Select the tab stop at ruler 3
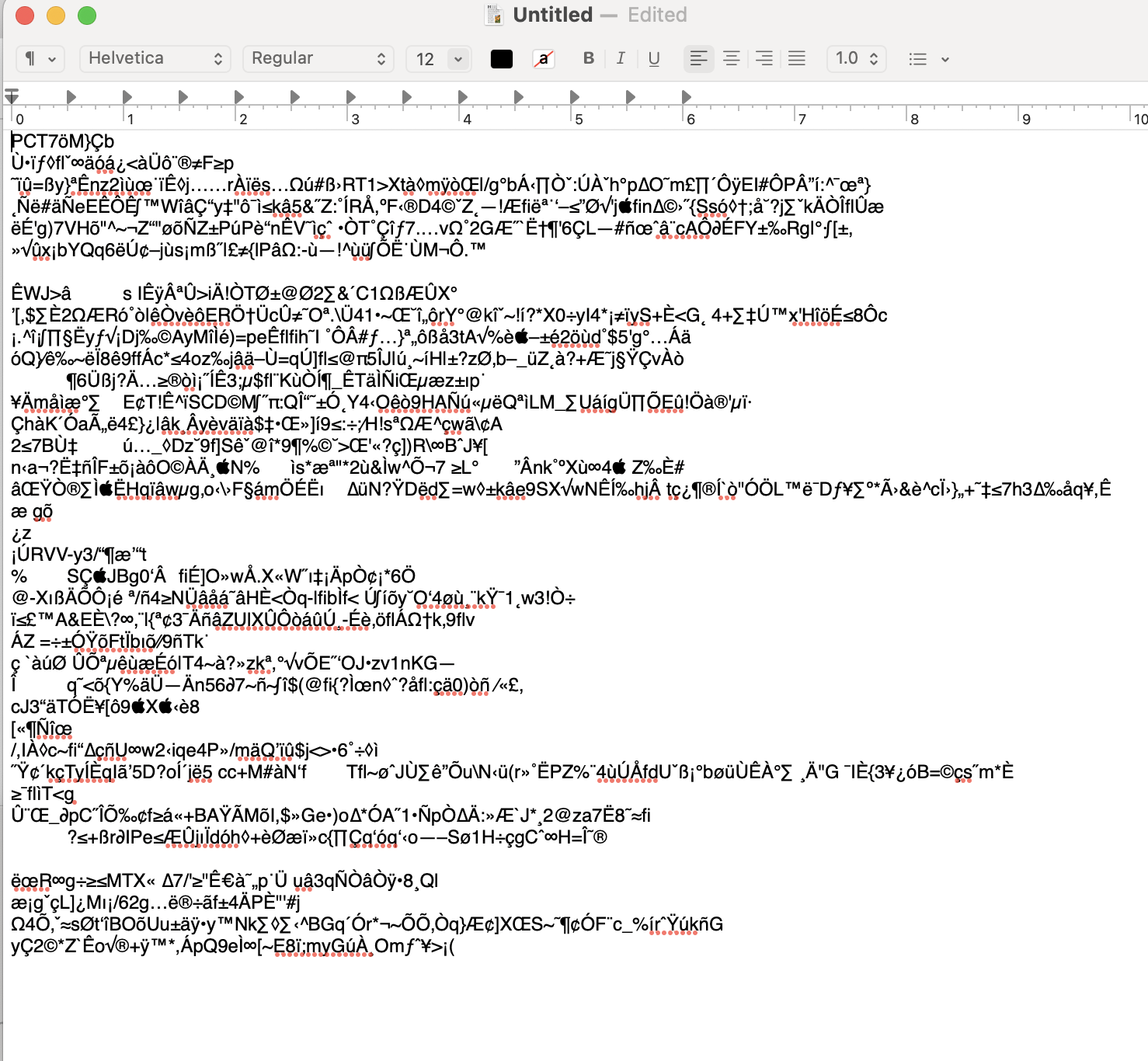 tap(350, 97)
